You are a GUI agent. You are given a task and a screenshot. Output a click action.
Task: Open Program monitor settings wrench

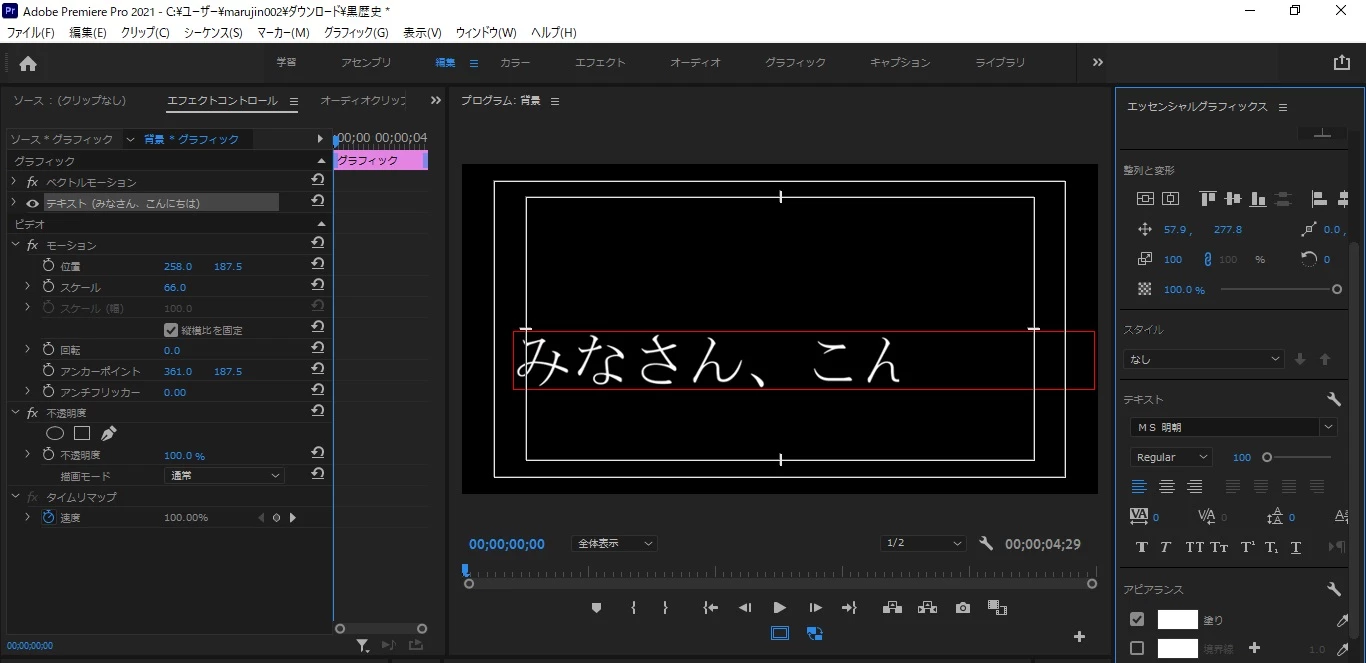(x=986, y=544)
